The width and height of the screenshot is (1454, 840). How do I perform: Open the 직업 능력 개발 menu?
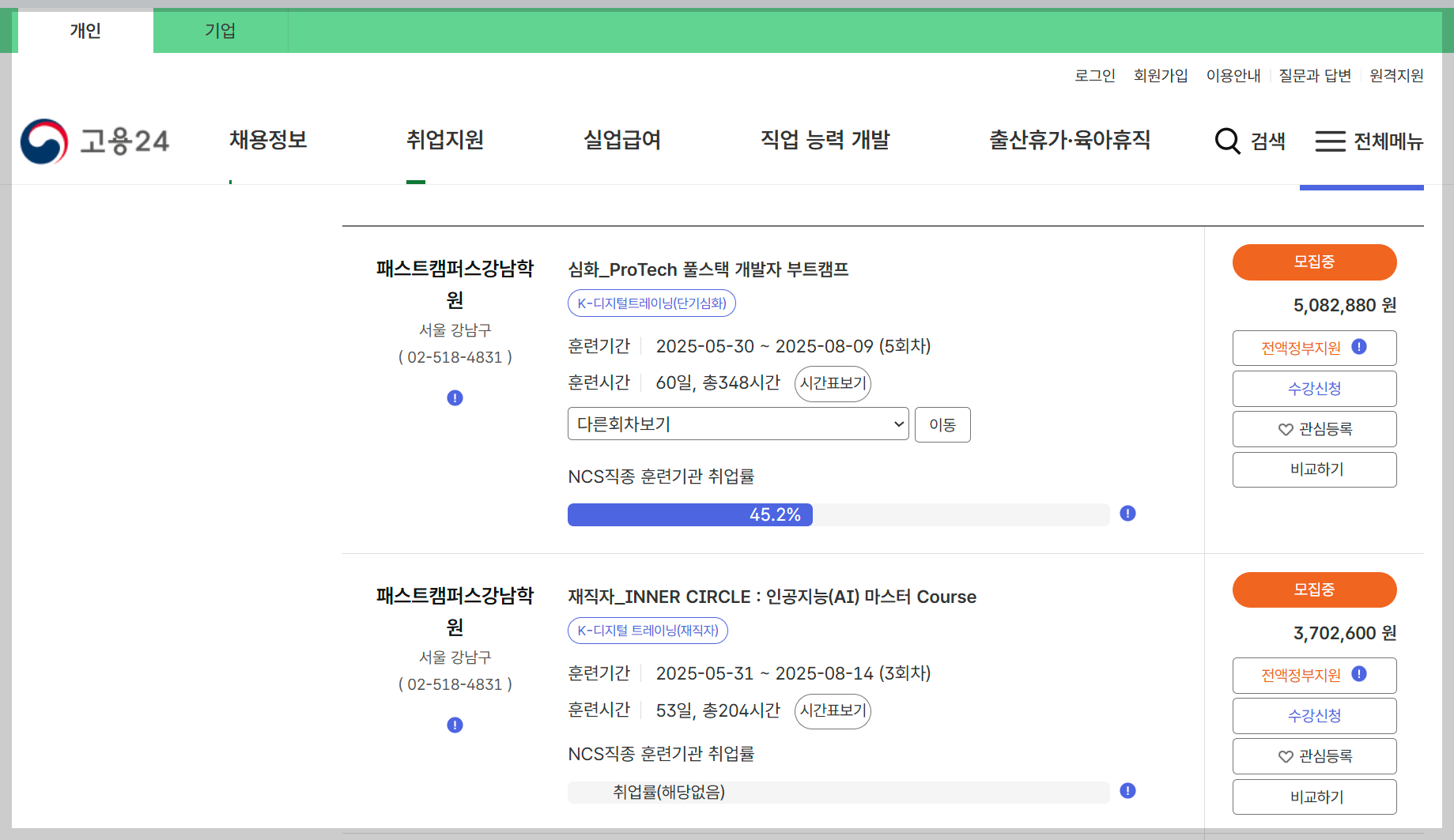[x=825, y=140]
